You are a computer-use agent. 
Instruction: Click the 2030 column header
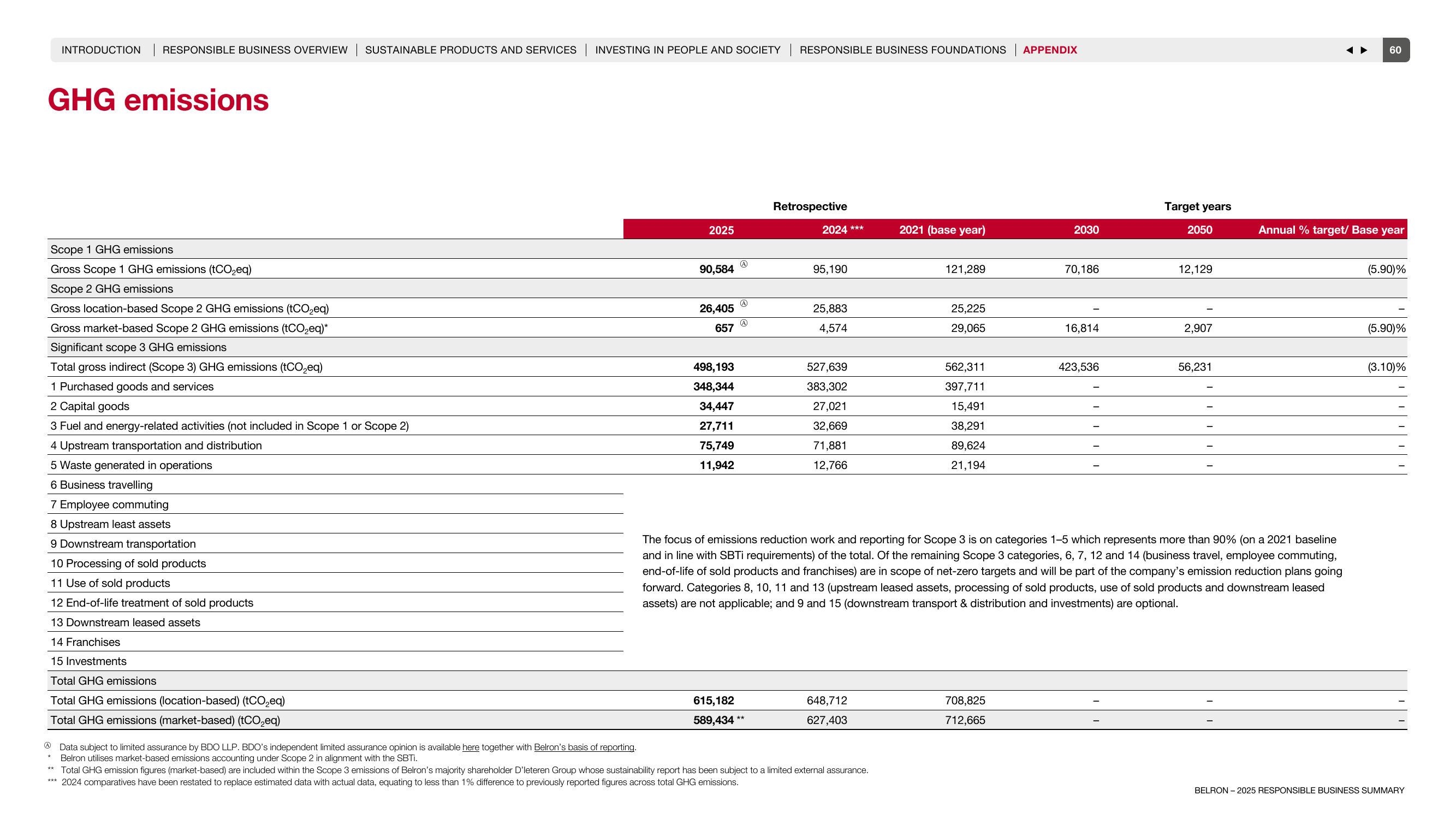(1086, 229)
